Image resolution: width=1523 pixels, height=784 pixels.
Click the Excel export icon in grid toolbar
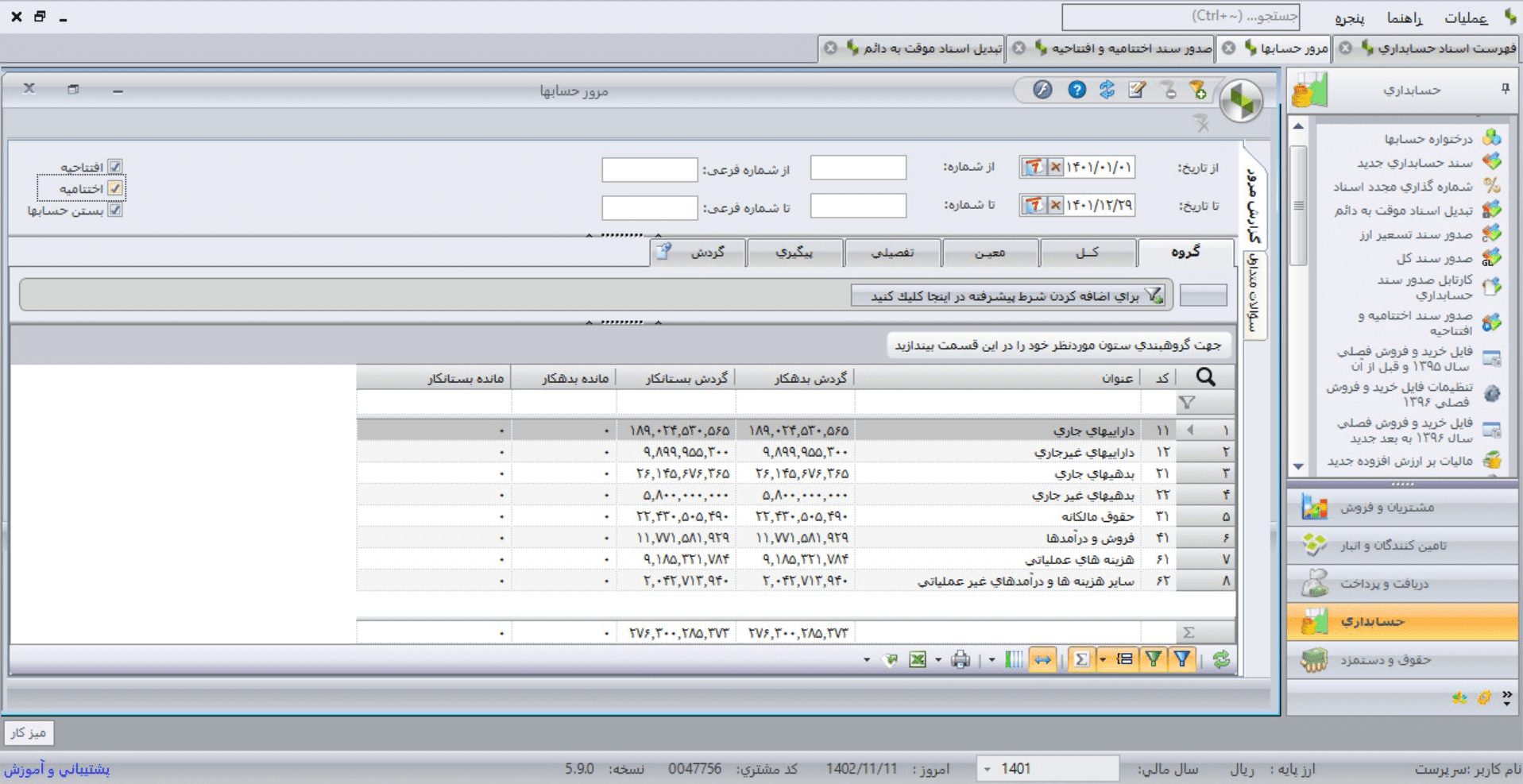[x=918, y=659]
